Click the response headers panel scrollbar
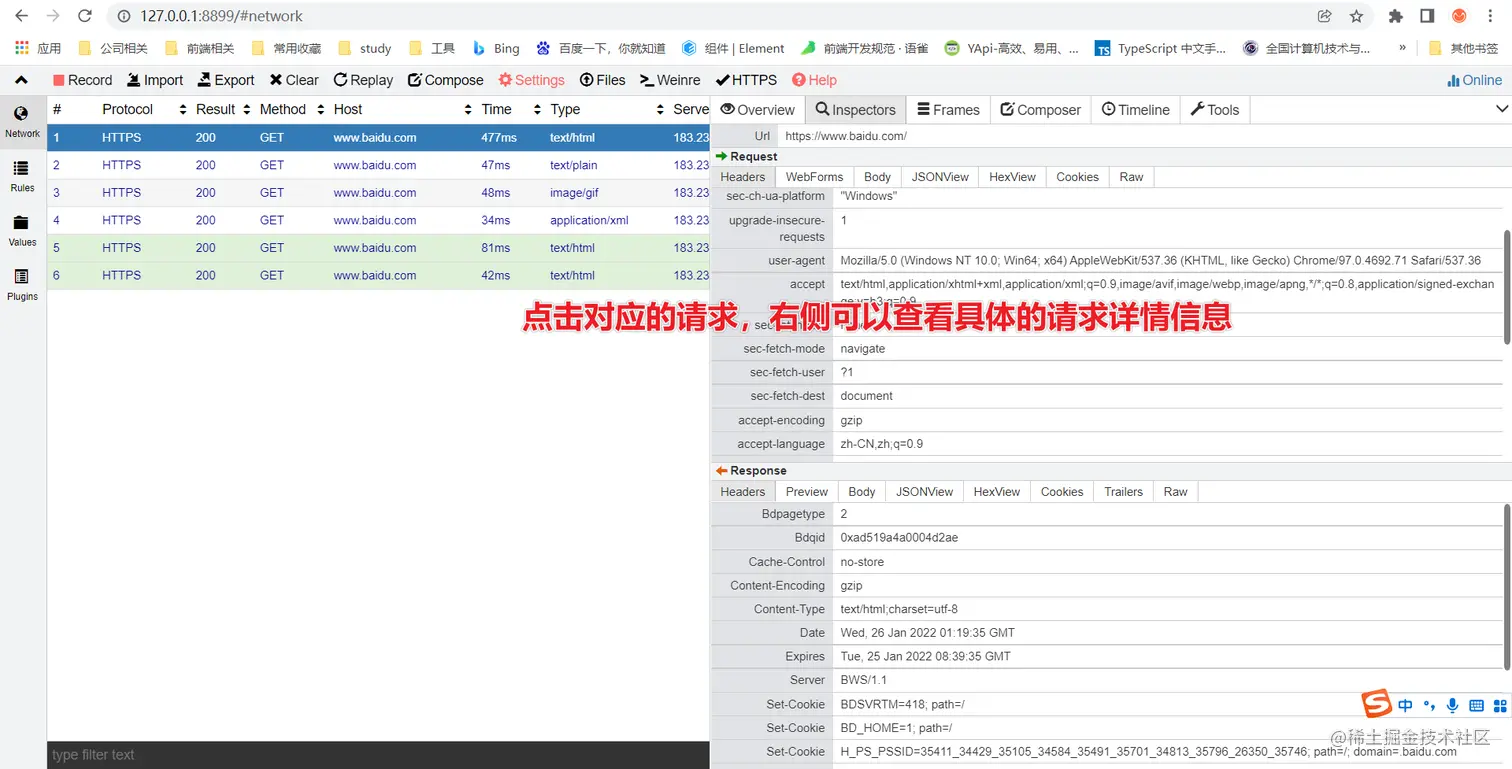The width and height of the screenshot is (1512, 769). tap(1506, 586)
